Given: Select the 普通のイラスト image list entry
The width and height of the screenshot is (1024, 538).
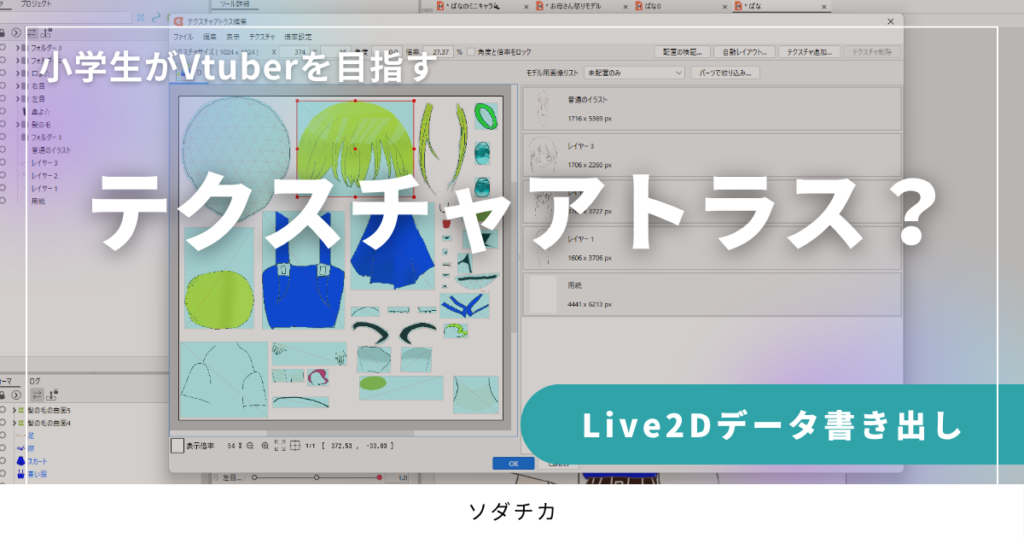Looking at the screenshot, I should point(712,109).
